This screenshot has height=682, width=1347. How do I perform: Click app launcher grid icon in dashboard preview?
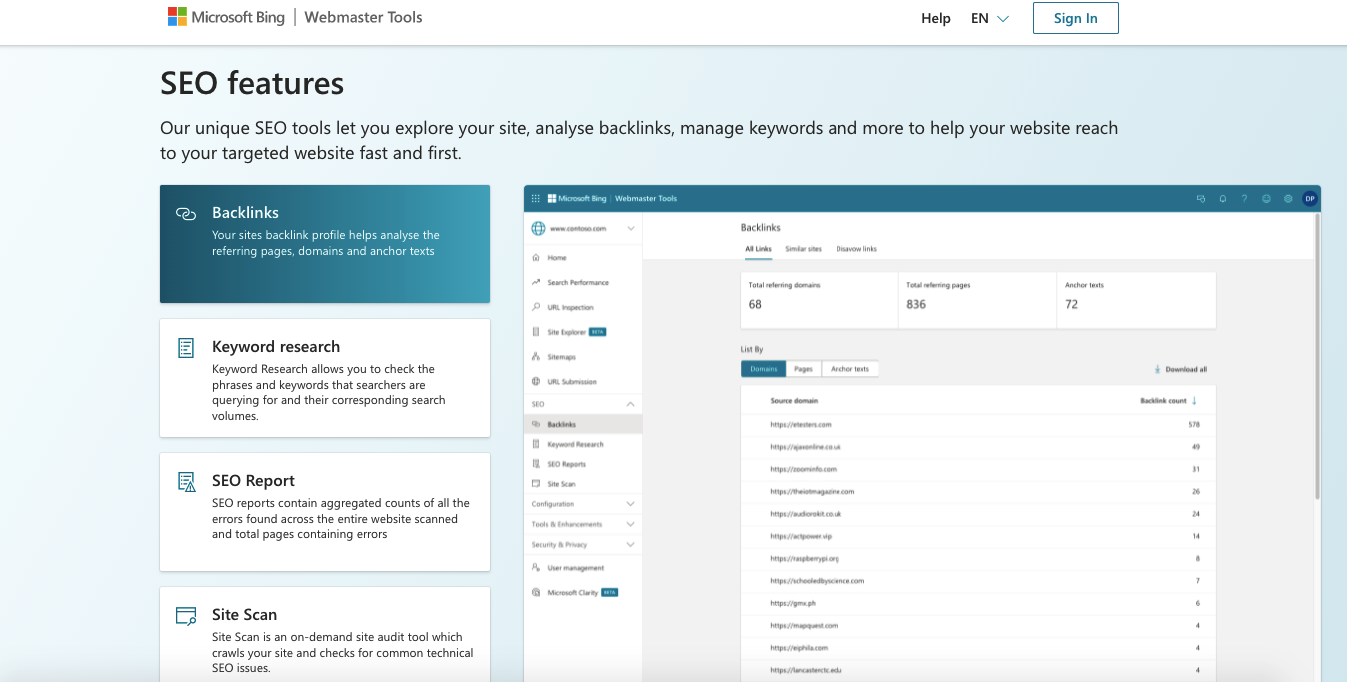click(x=536, y=198)
